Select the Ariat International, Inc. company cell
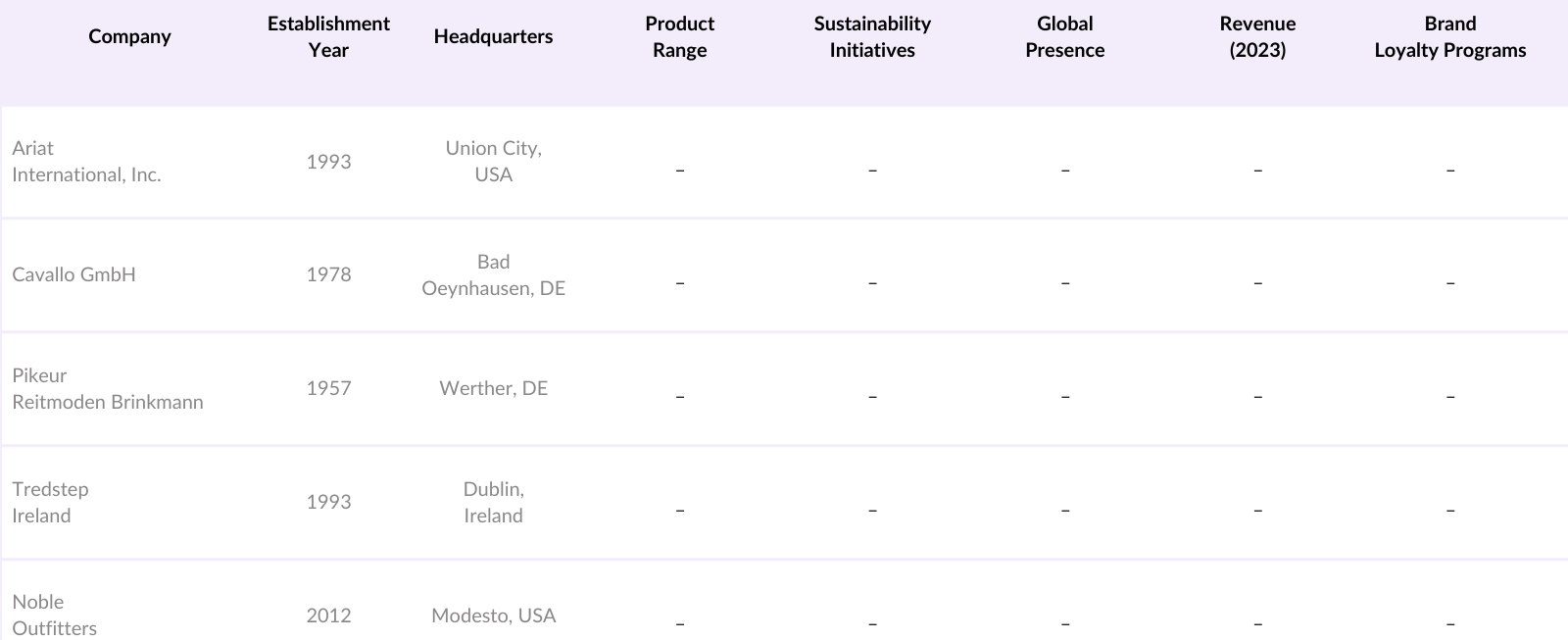1568x640 pixels. coord(86,162)
